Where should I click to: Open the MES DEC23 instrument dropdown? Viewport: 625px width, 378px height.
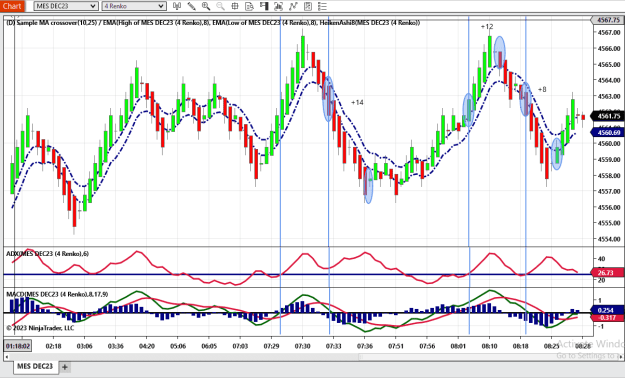tap(66, 6)
